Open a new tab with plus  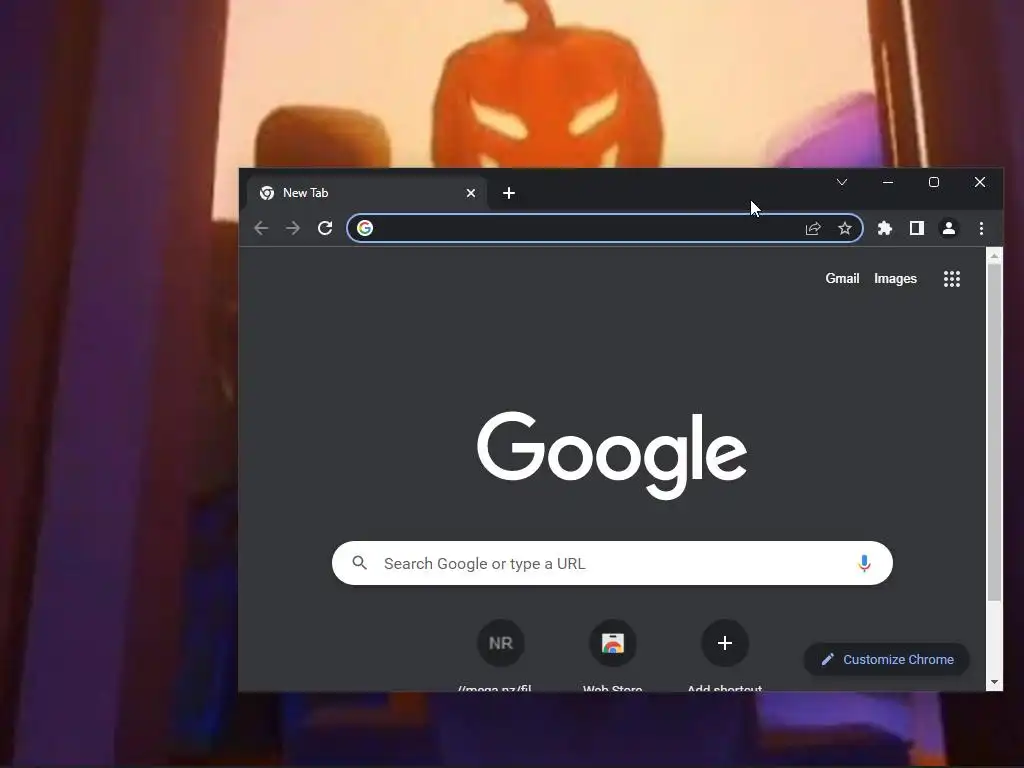pyautogui.click(x=509, y=193)
